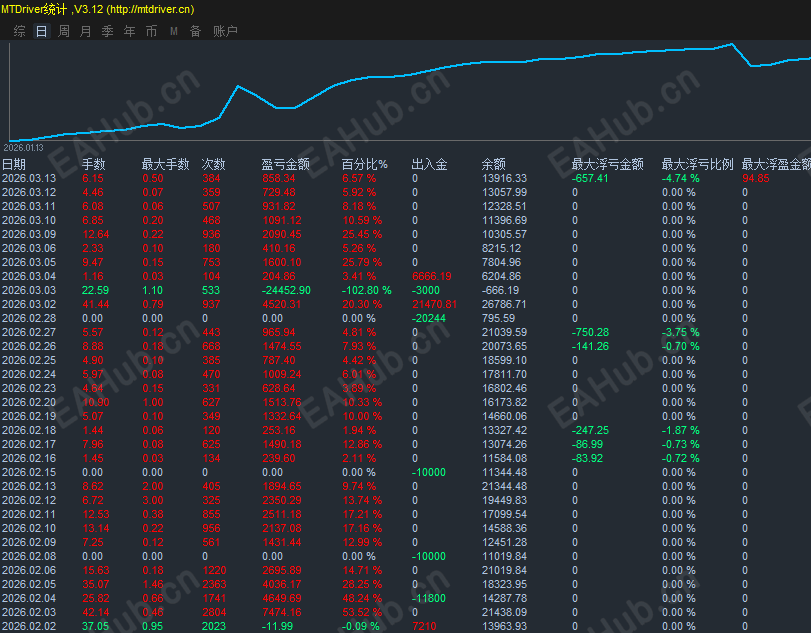Switch to the 综 summary tab
This screenshot has height=633, width=811.
pyautogui.click(x=20, y=31)
